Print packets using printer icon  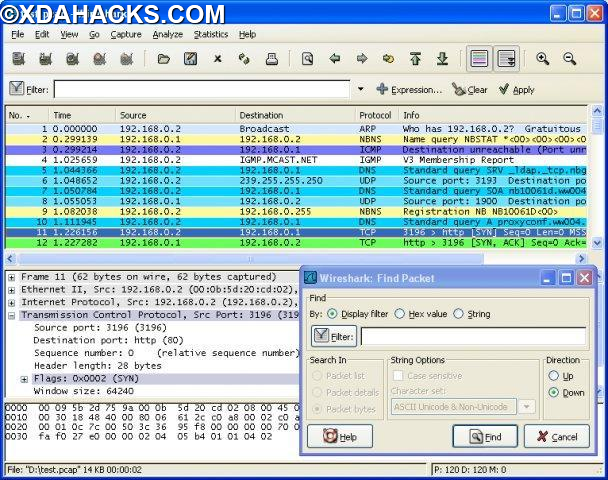(272, 59)
